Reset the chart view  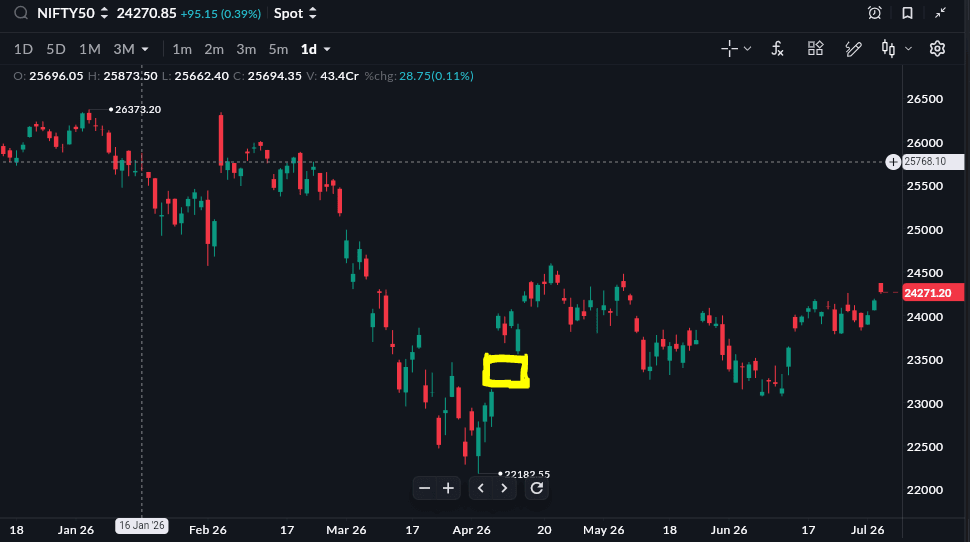click(x=537, y=488)
